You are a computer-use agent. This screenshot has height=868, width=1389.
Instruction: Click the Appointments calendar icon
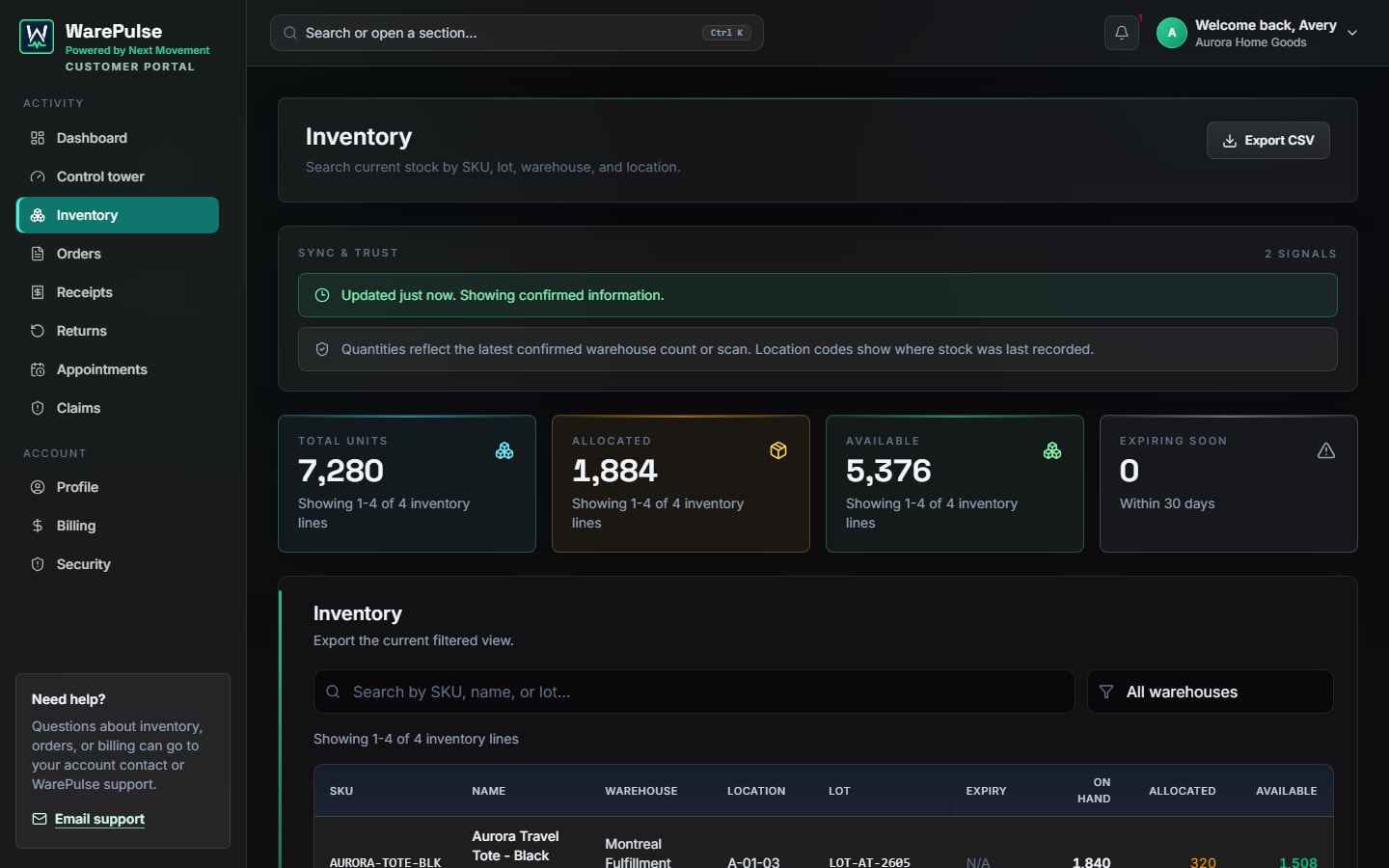pos(38,369)
